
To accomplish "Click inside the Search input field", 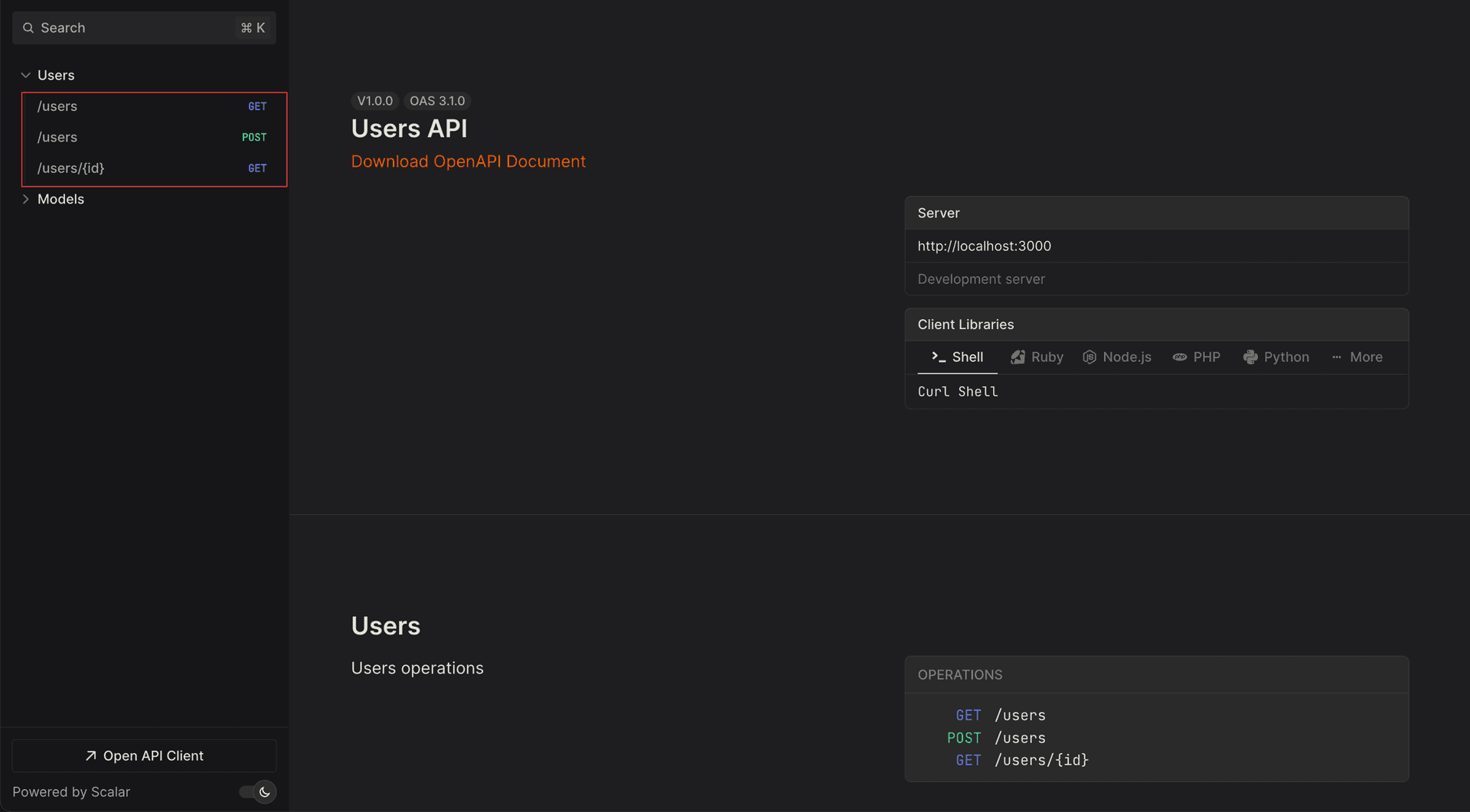I will coord(122,28).
